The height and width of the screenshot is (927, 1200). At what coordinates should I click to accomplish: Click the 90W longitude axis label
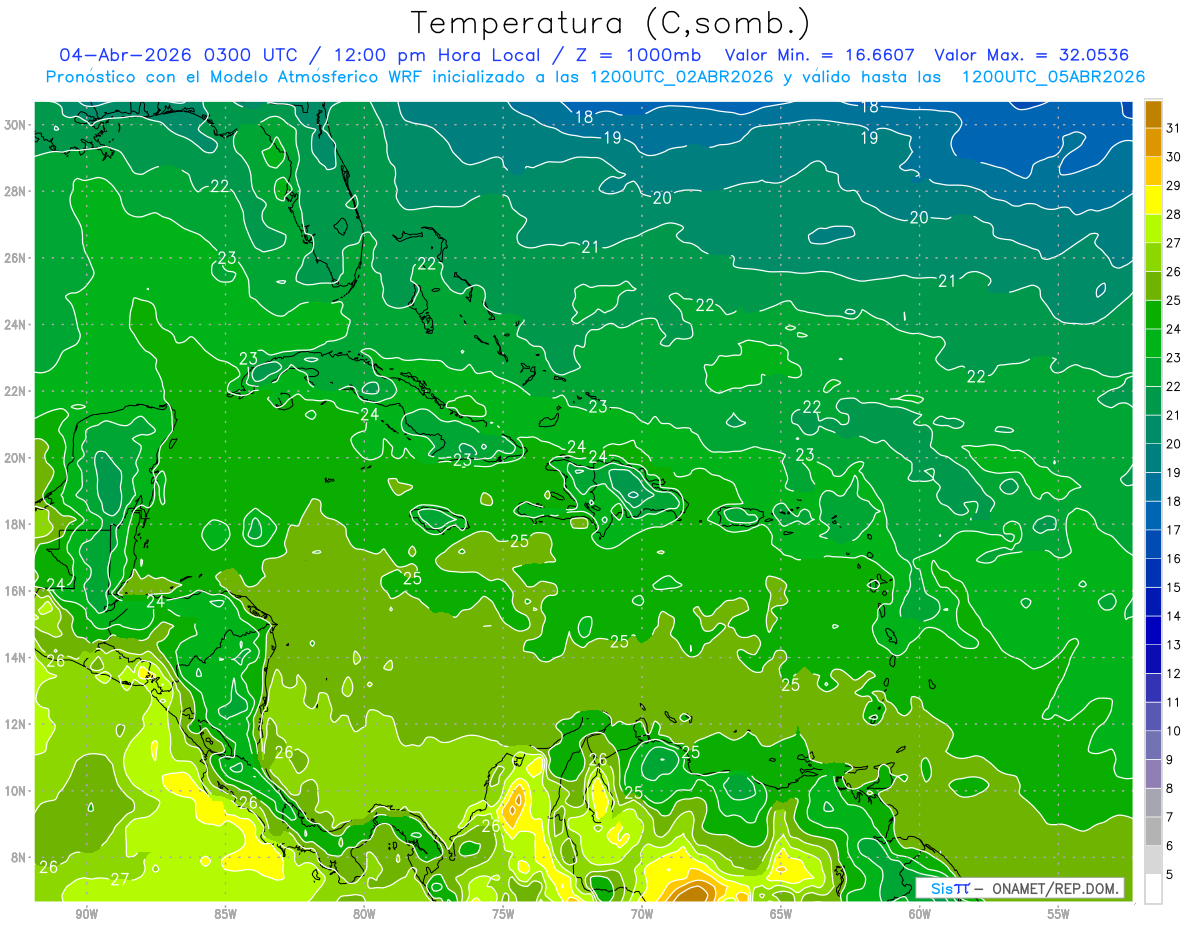(86, 914)
